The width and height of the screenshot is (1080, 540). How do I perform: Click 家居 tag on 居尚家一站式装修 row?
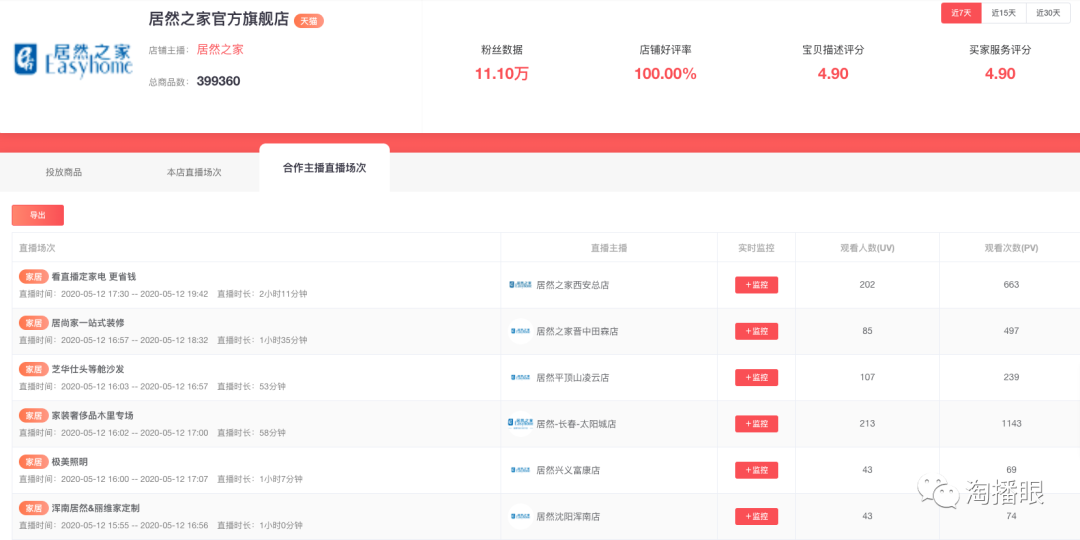click(x=34, y=323)
